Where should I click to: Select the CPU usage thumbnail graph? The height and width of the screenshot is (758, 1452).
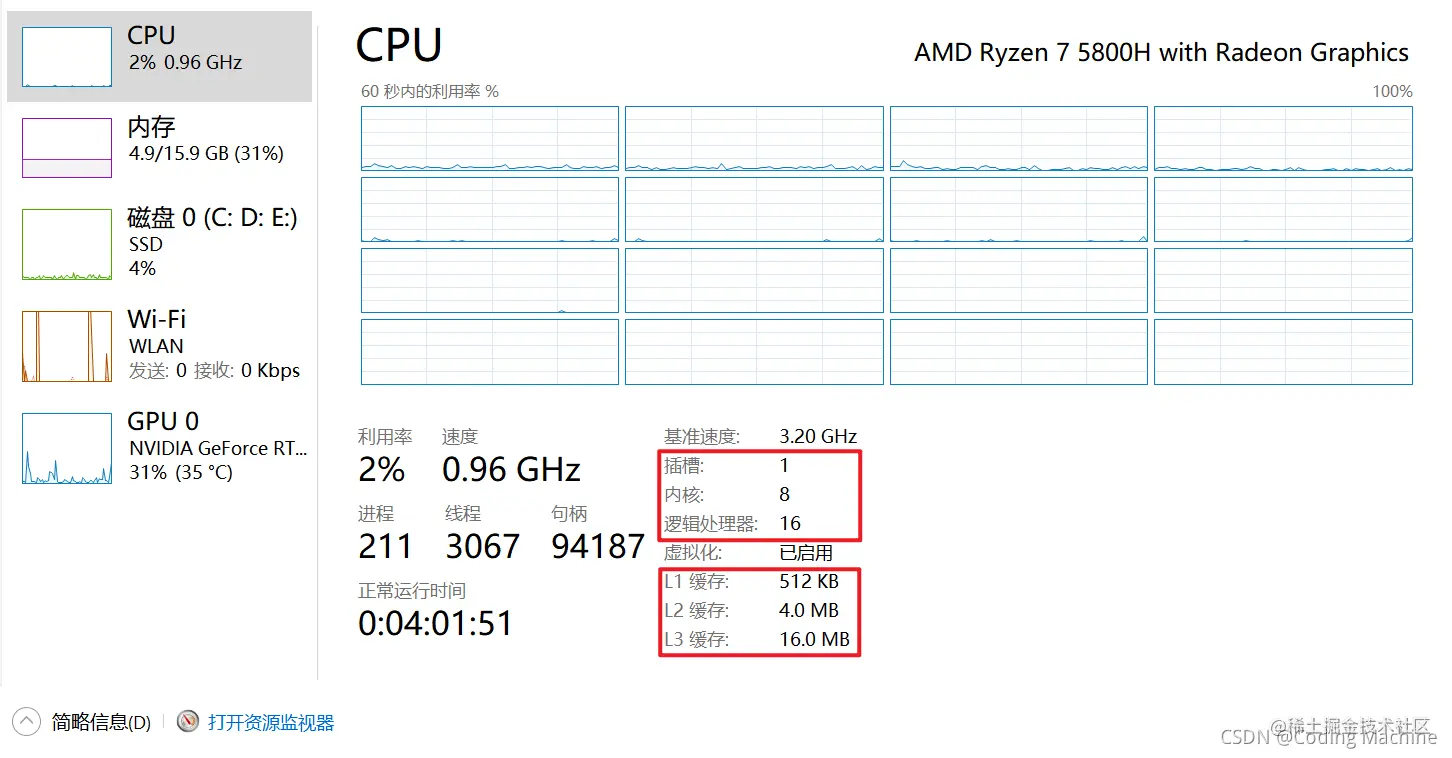pos(67,57)
